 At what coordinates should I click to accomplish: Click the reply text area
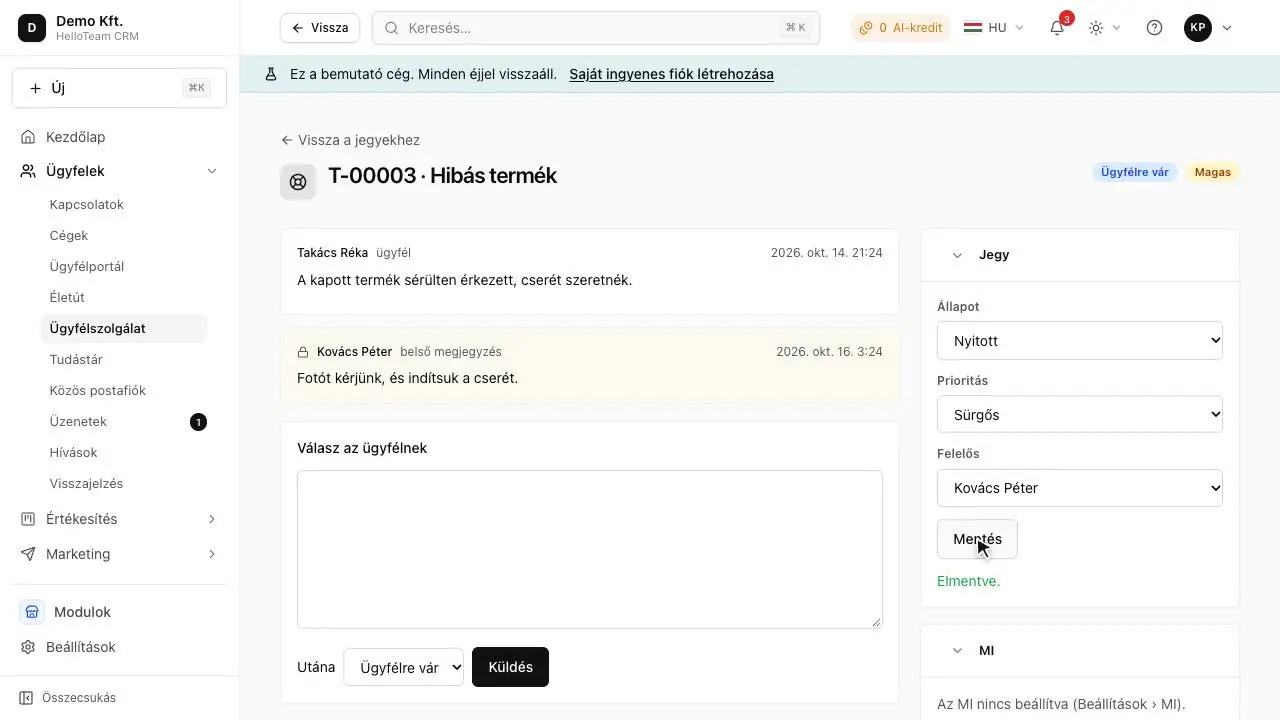click(x=590, y=549)
